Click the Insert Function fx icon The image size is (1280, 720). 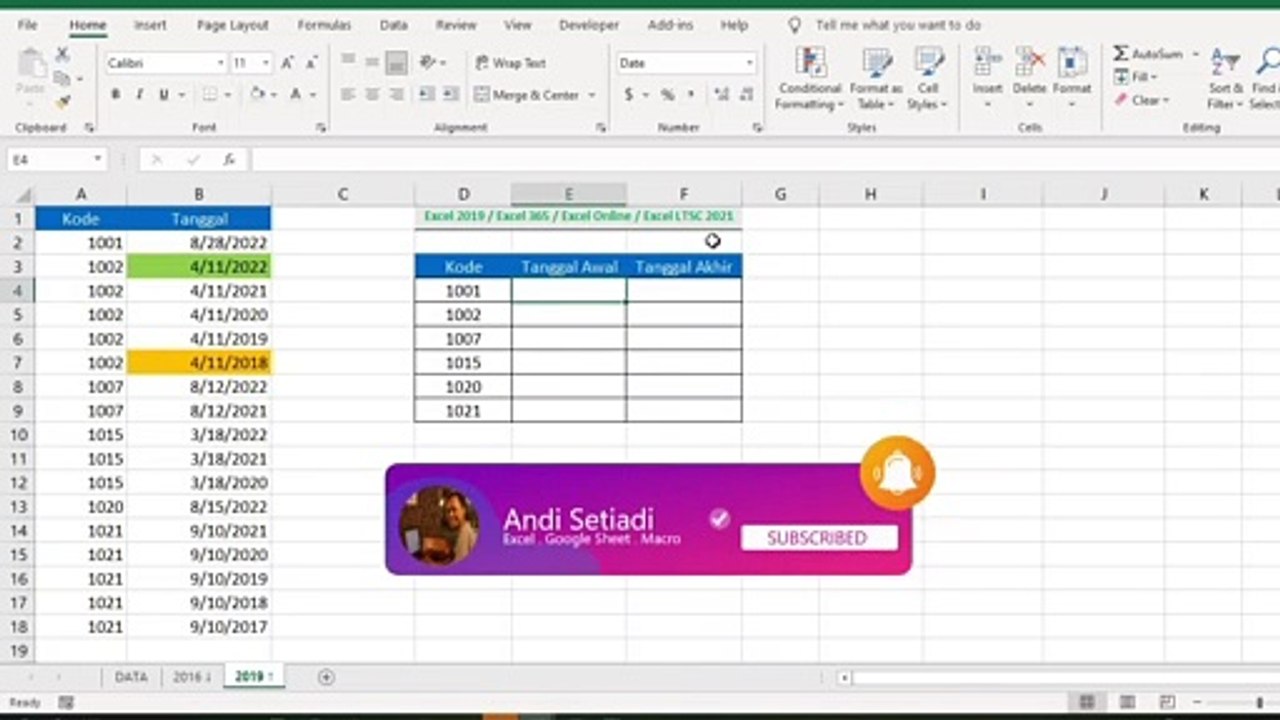(229, 159)
